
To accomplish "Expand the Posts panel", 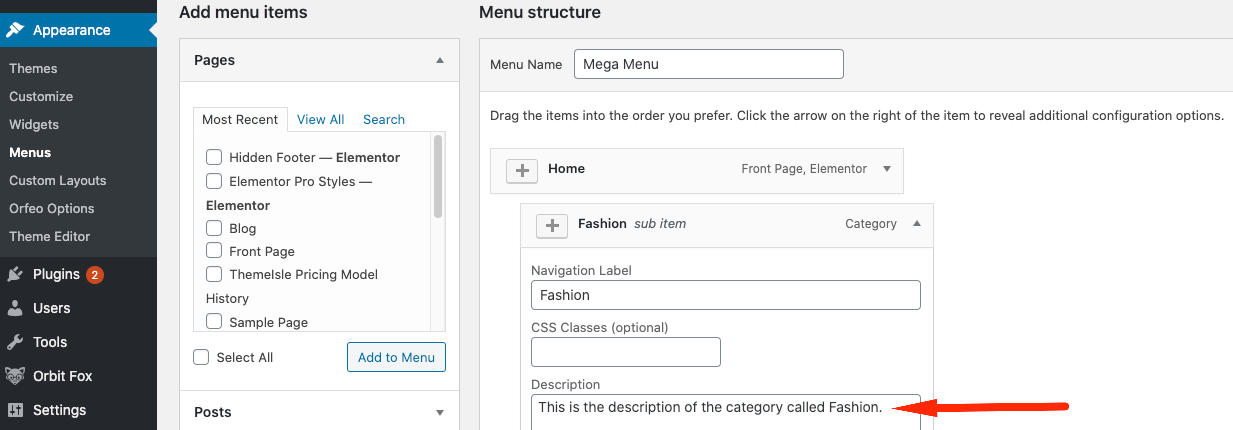I will (439, 412).
